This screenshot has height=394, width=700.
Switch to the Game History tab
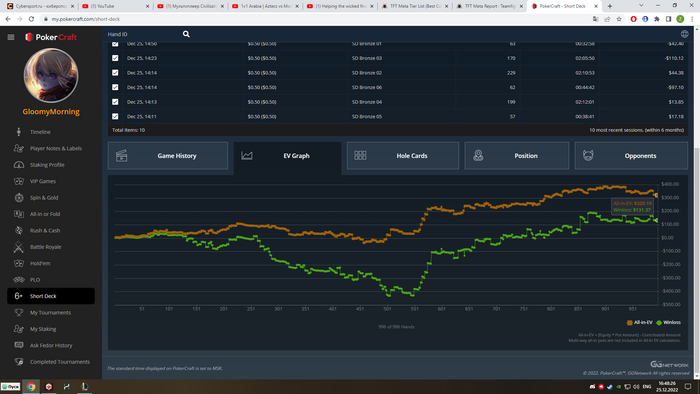point(168,156)
